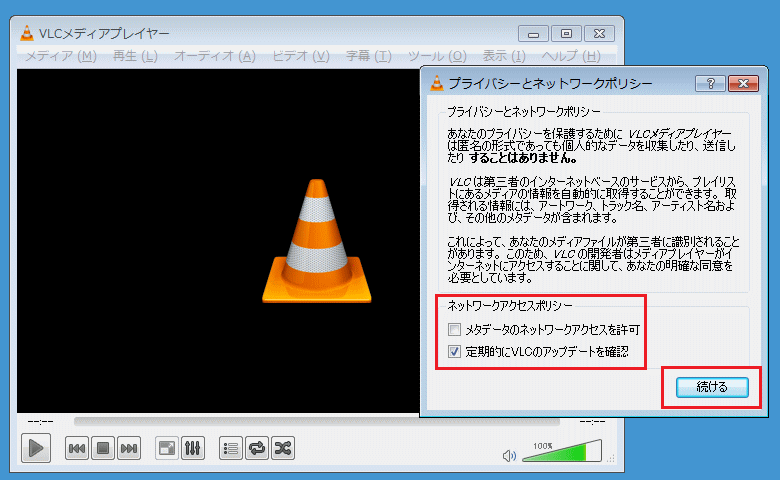Close the privacy policy dialog
Image resolution: width=780 pixels, height=480 pixels.
[x=743, y=84]
